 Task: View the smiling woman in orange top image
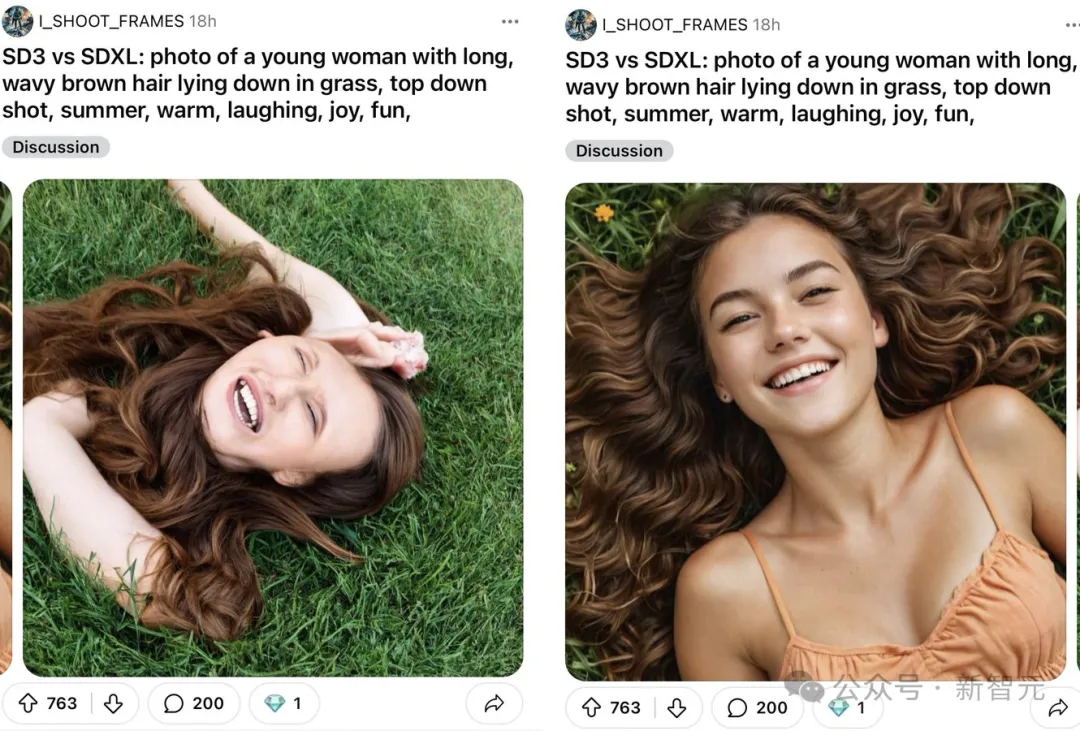click(x=816, y=431)
